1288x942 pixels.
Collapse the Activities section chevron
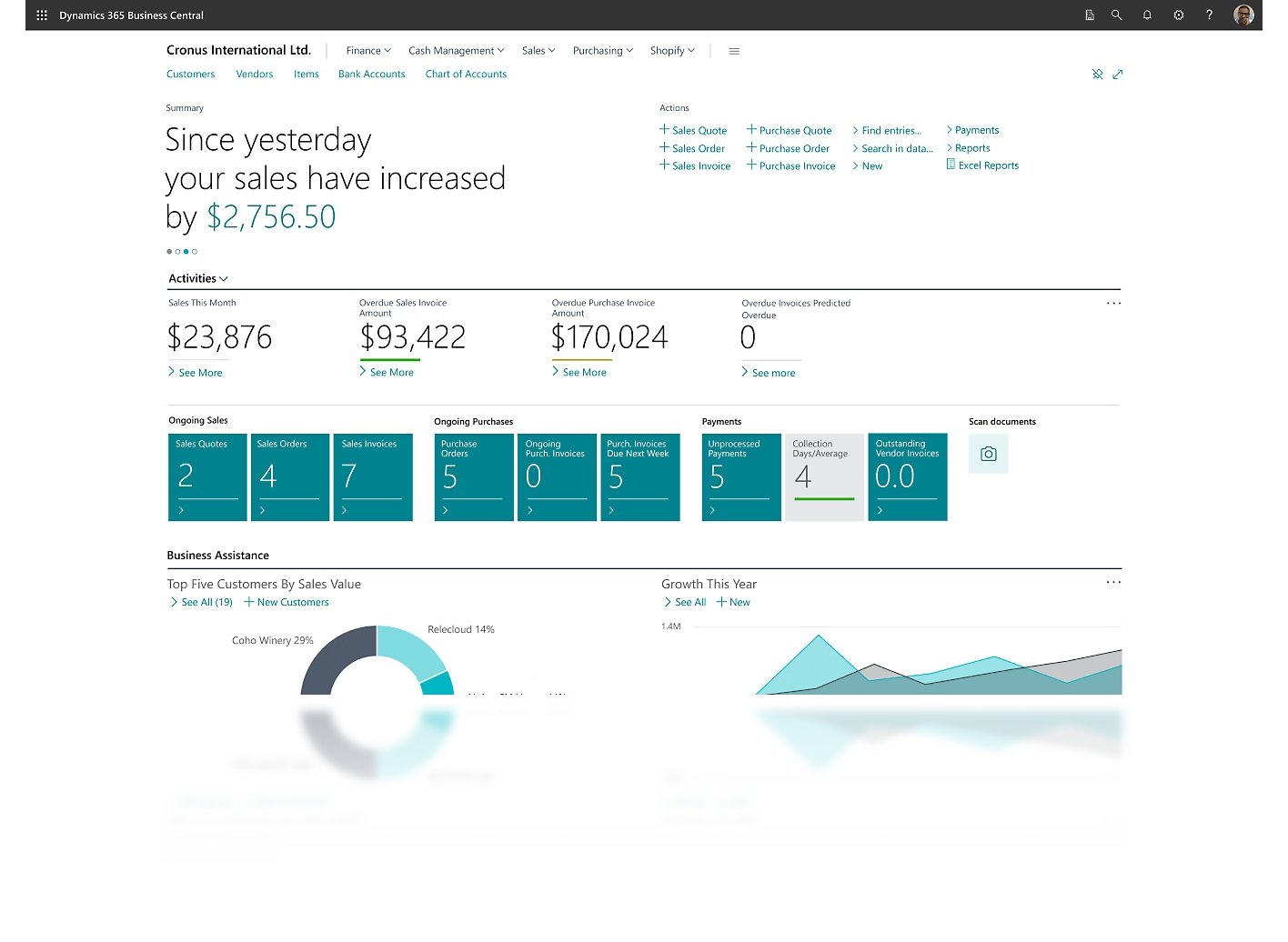click(224, 279)
